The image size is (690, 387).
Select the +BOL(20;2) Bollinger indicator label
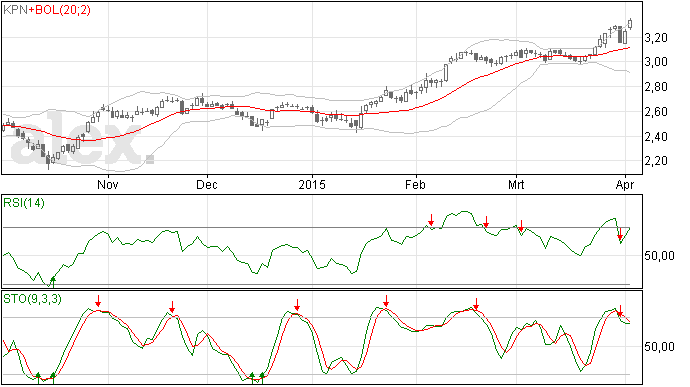coord(60,10)
